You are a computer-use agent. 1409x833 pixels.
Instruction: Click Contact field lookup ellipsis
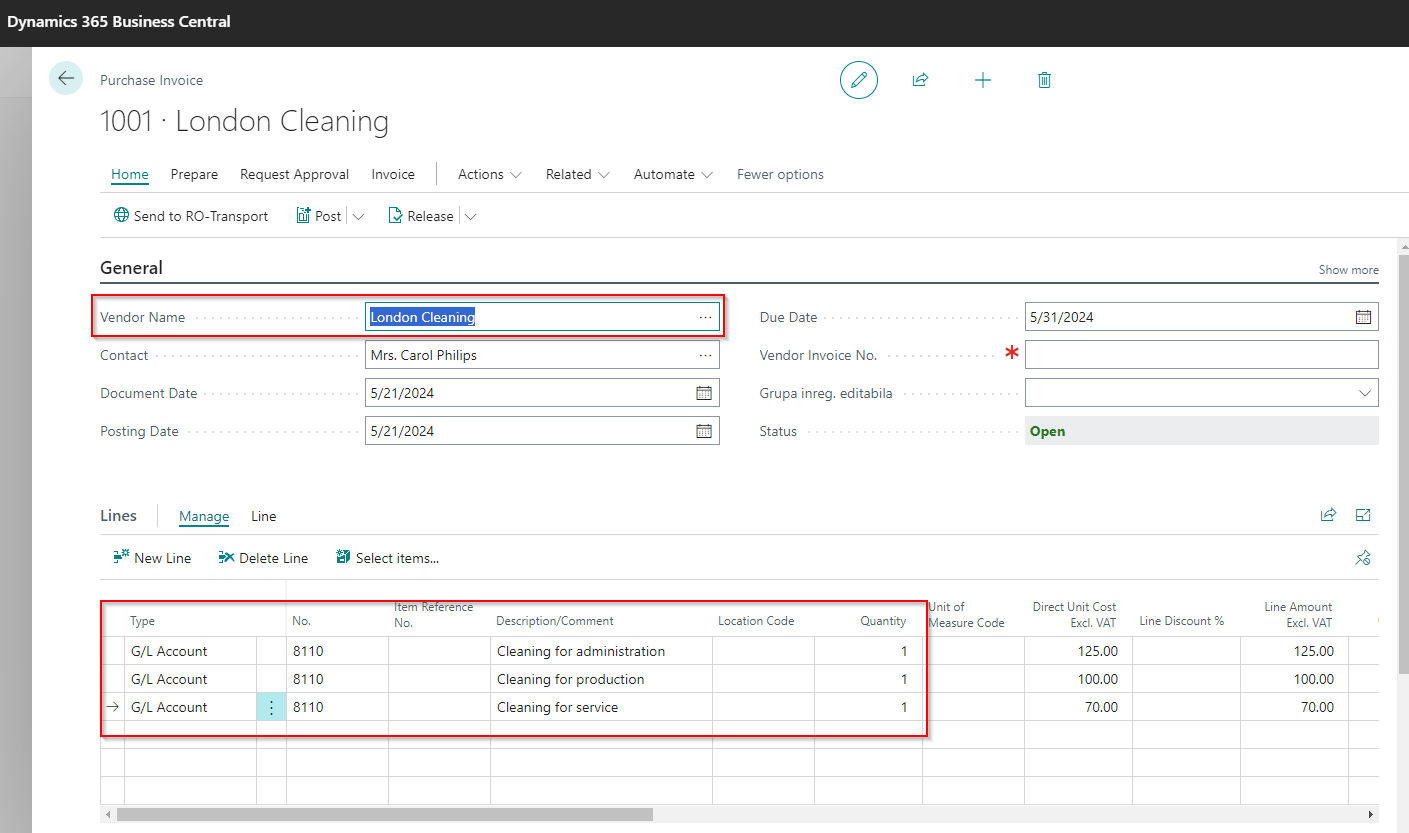point(705,355)
